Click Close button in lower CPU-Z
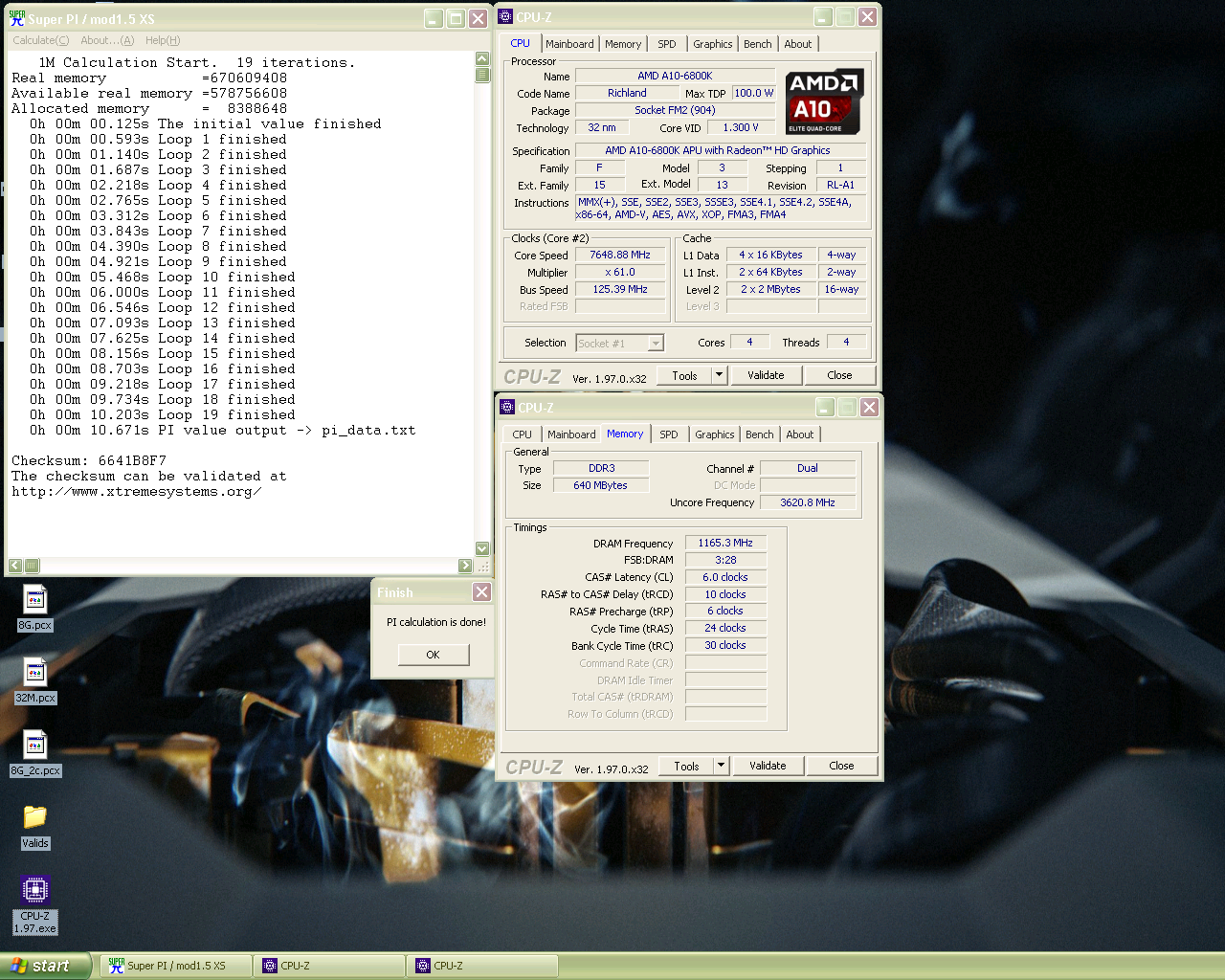 [841, 766]
